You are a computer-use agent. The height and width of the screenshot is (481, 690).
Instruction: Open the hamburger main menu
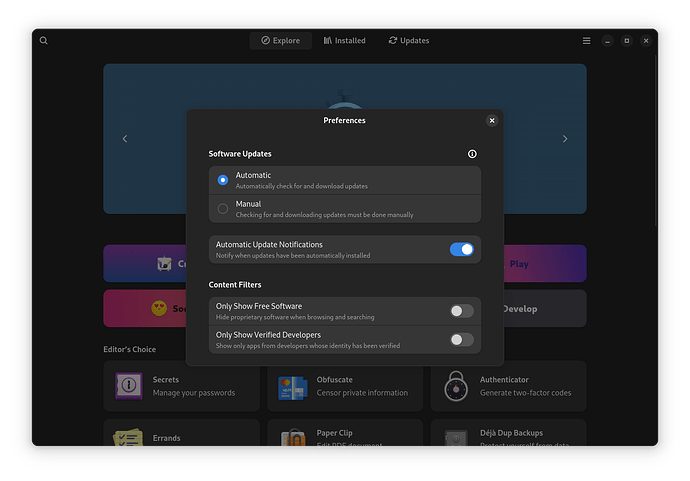coord(586,40)
